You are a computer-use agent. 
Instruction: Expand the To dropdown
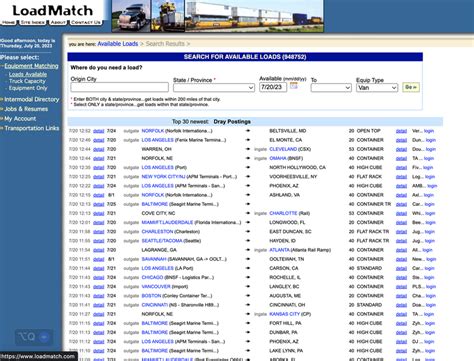click(x=331, y=88)
